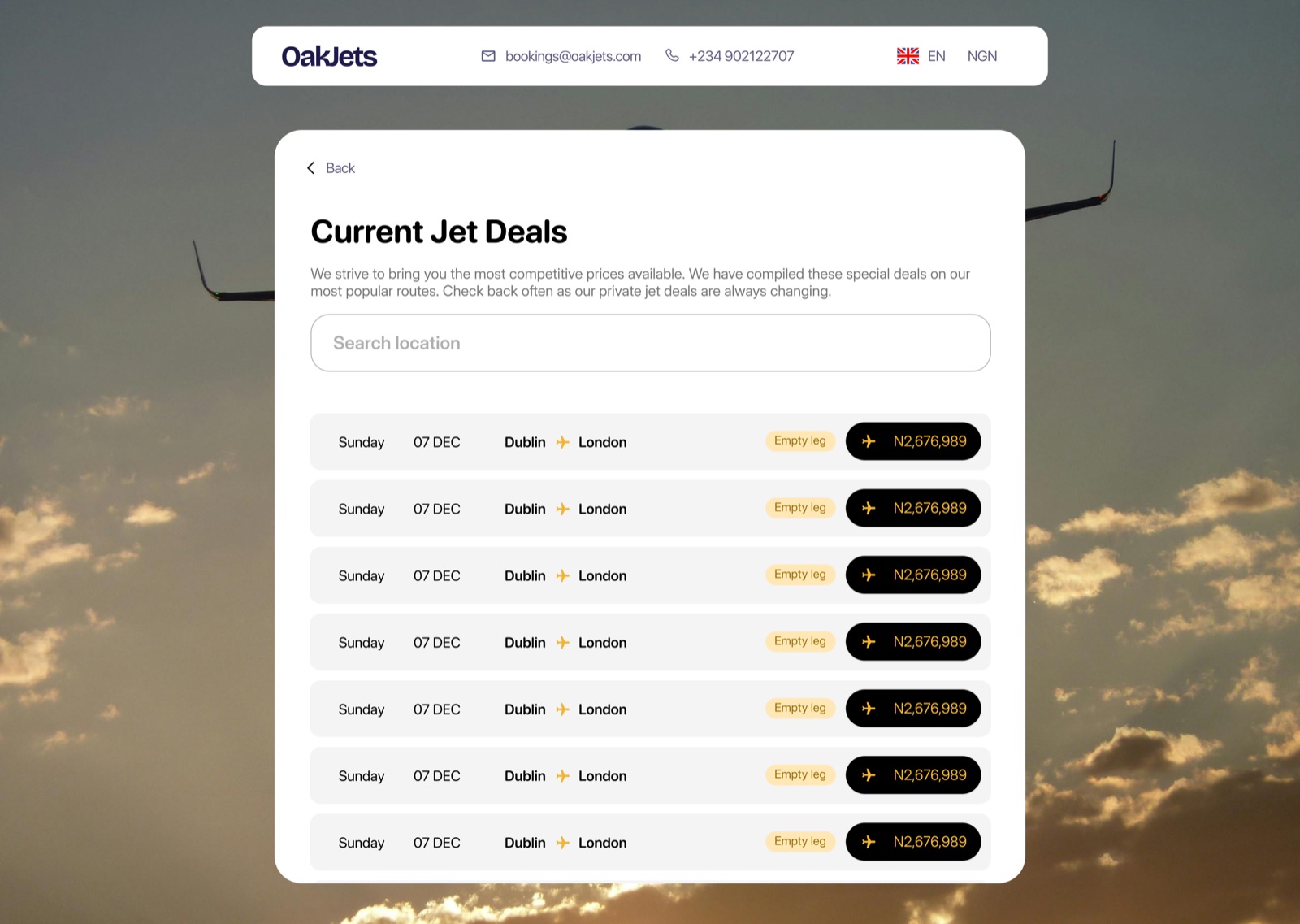Click the email envelope icon in header
The width and height of the screenshot is (1300, 924).
point(488,56)
